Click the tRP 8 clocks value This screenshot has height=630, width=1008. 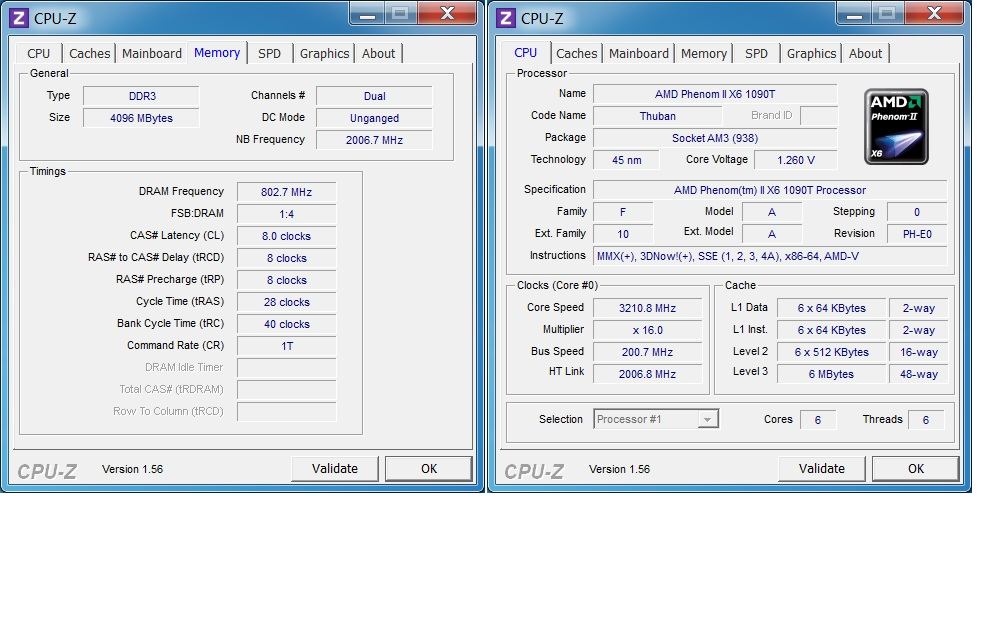pyautogui.click(x=287, y=280)
